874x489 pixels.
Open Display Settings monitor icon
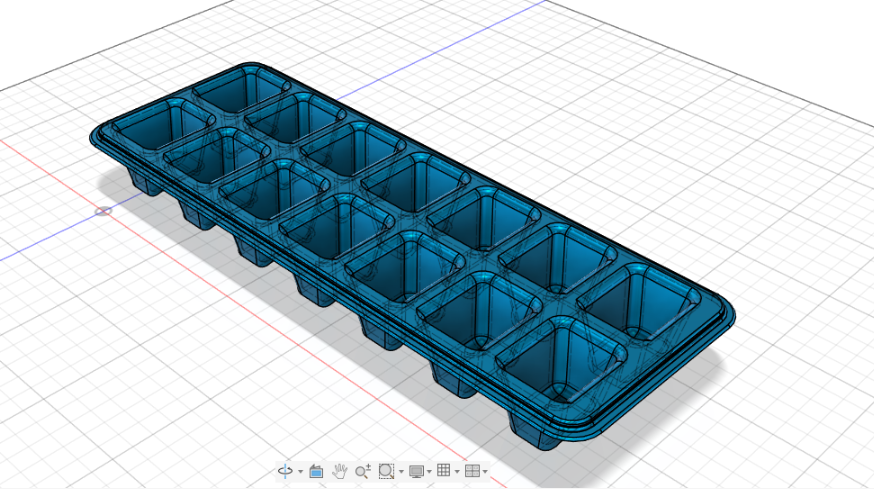point(416,471)
